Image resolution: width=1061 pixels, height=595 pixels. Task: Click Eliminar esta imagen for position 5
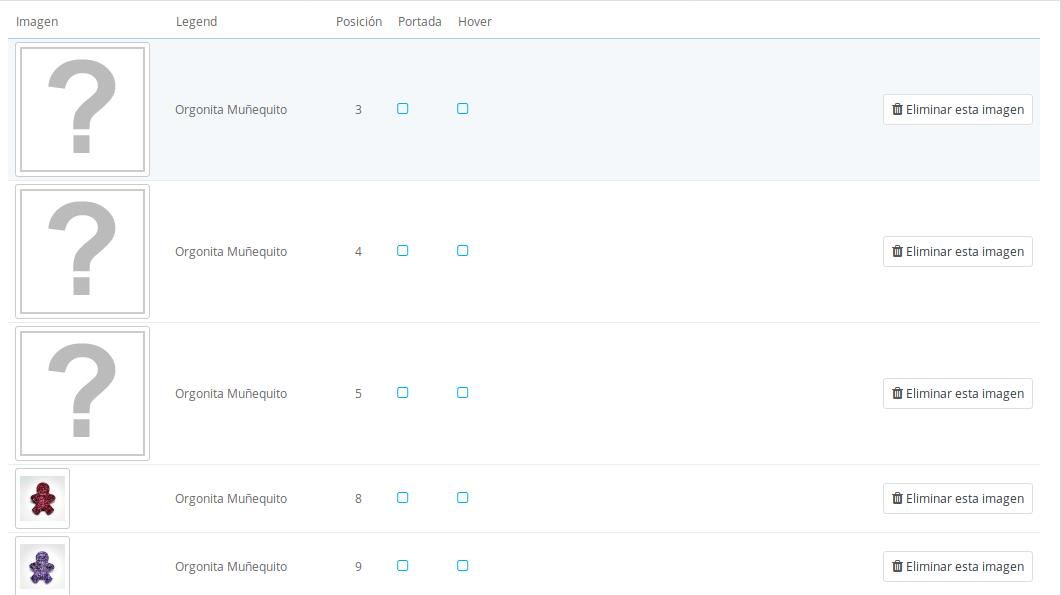957,394
